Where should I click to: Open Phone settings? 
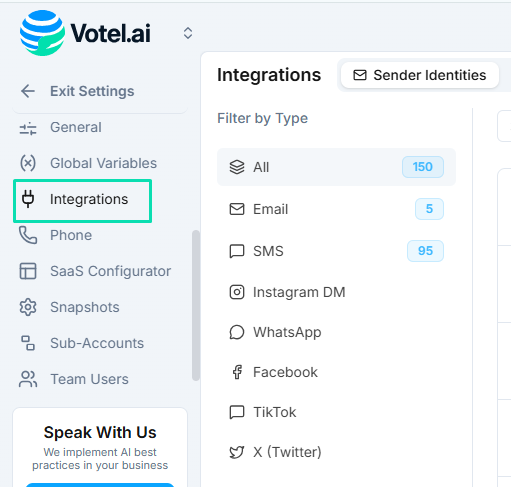tap(71, 235)
